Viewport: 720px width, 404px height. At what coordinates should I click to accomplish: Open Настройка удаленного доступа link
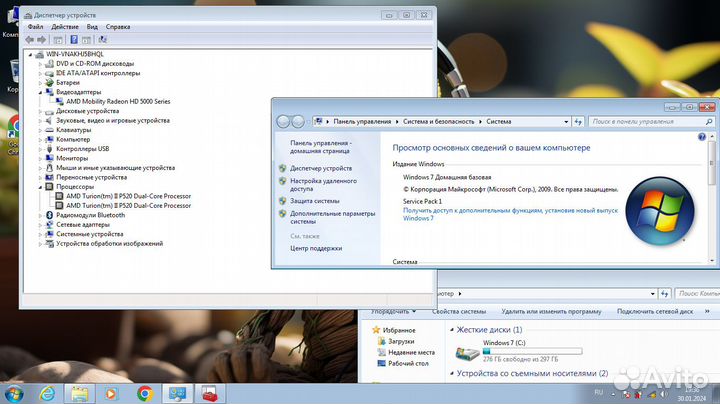point(323,185)
